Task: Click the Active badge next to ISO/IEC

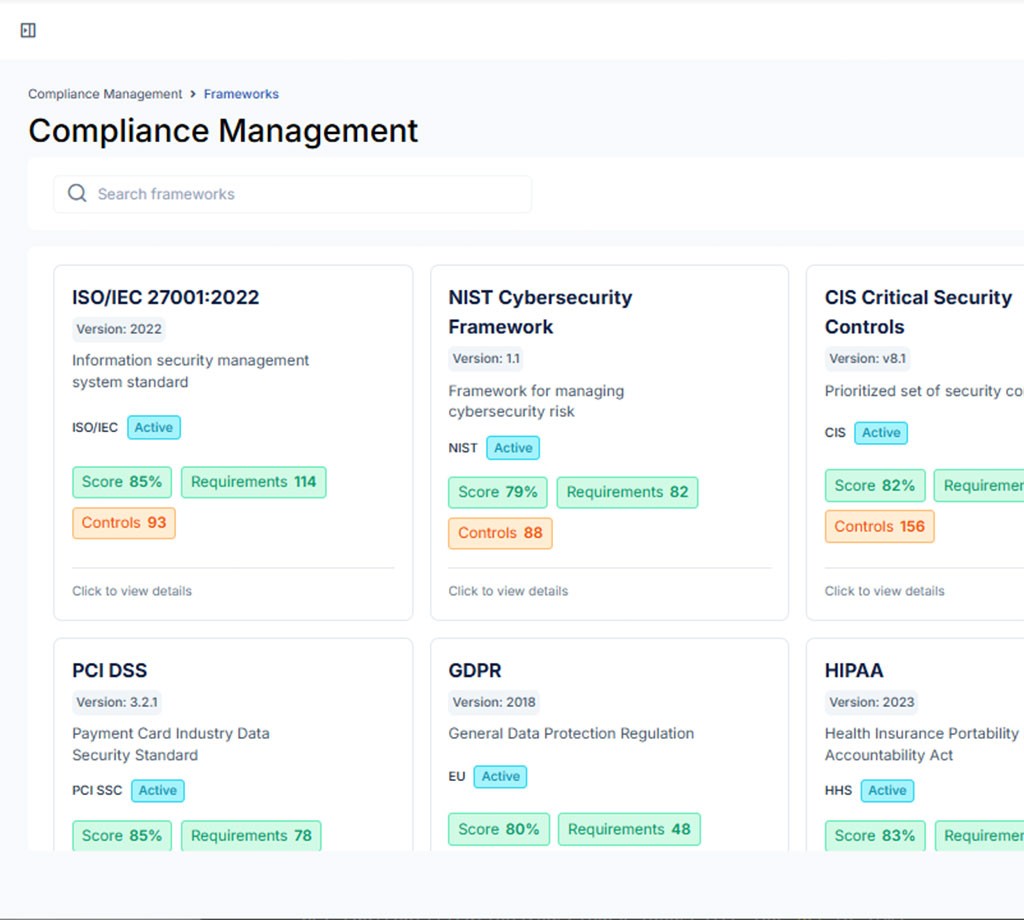Action: (x=153, y=428)
